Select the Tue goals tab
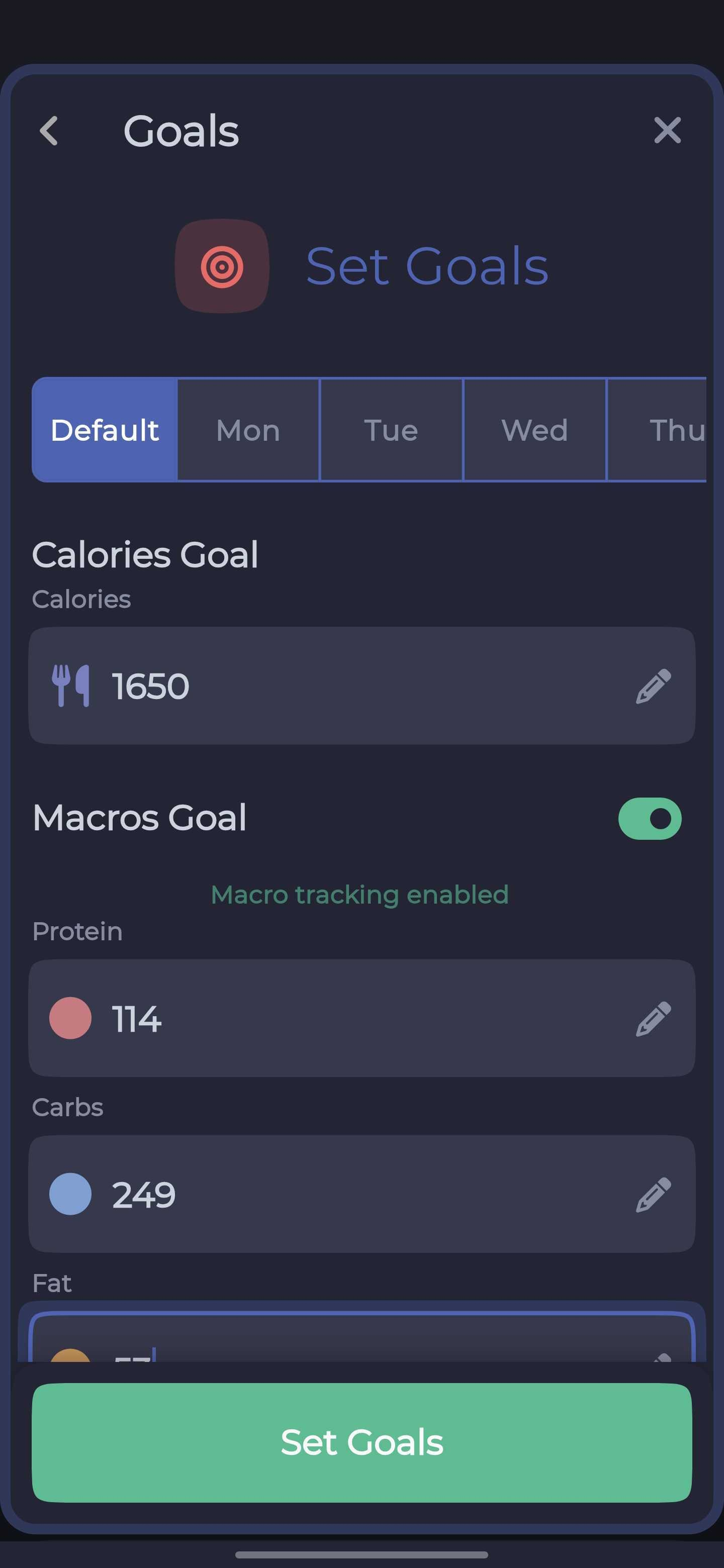Screen dimensions: 724x1568 click(391, 429)
